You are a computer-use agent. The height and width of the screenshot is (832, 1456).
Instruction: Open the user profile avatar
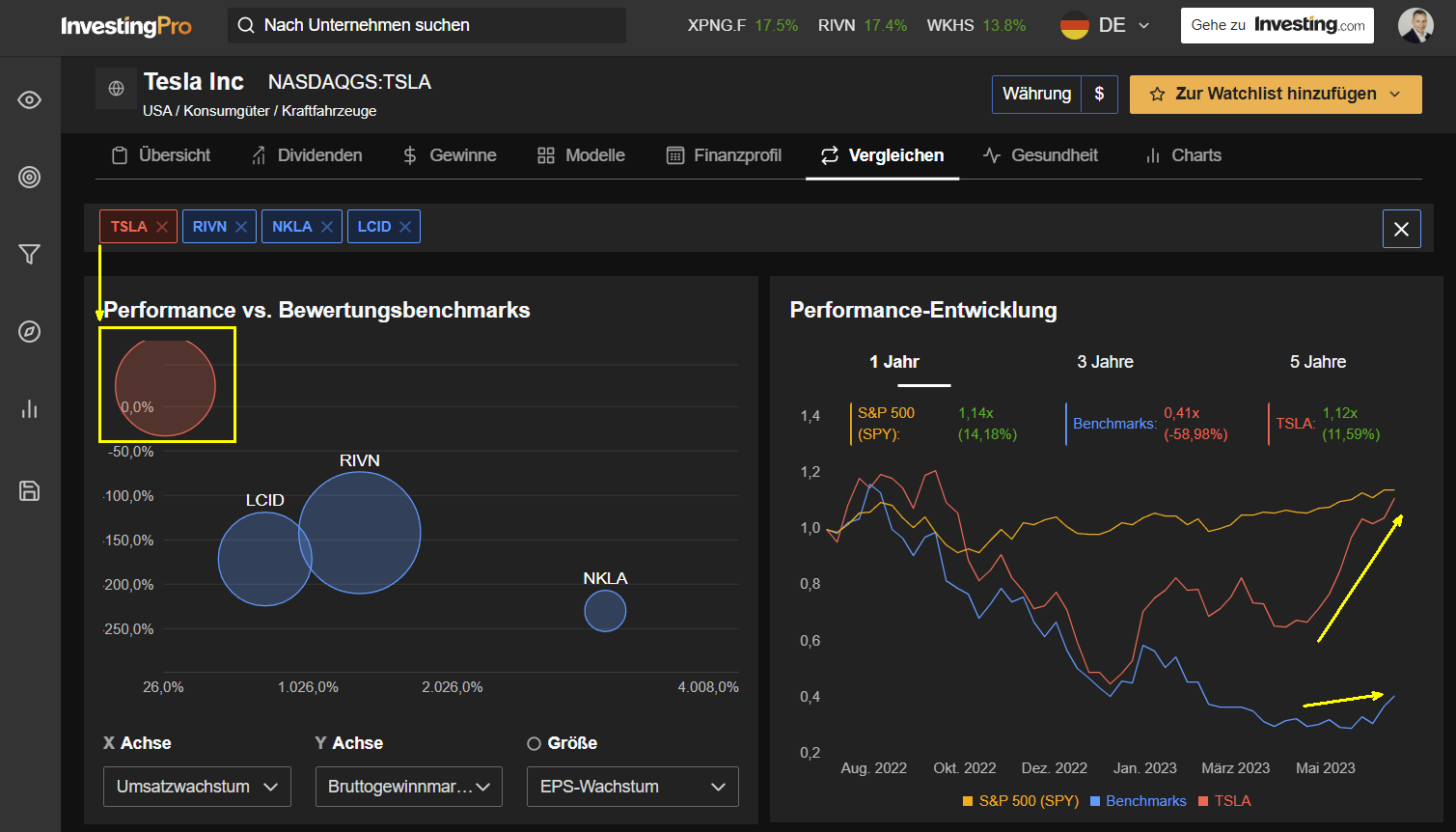click(x=1415, y=26)
